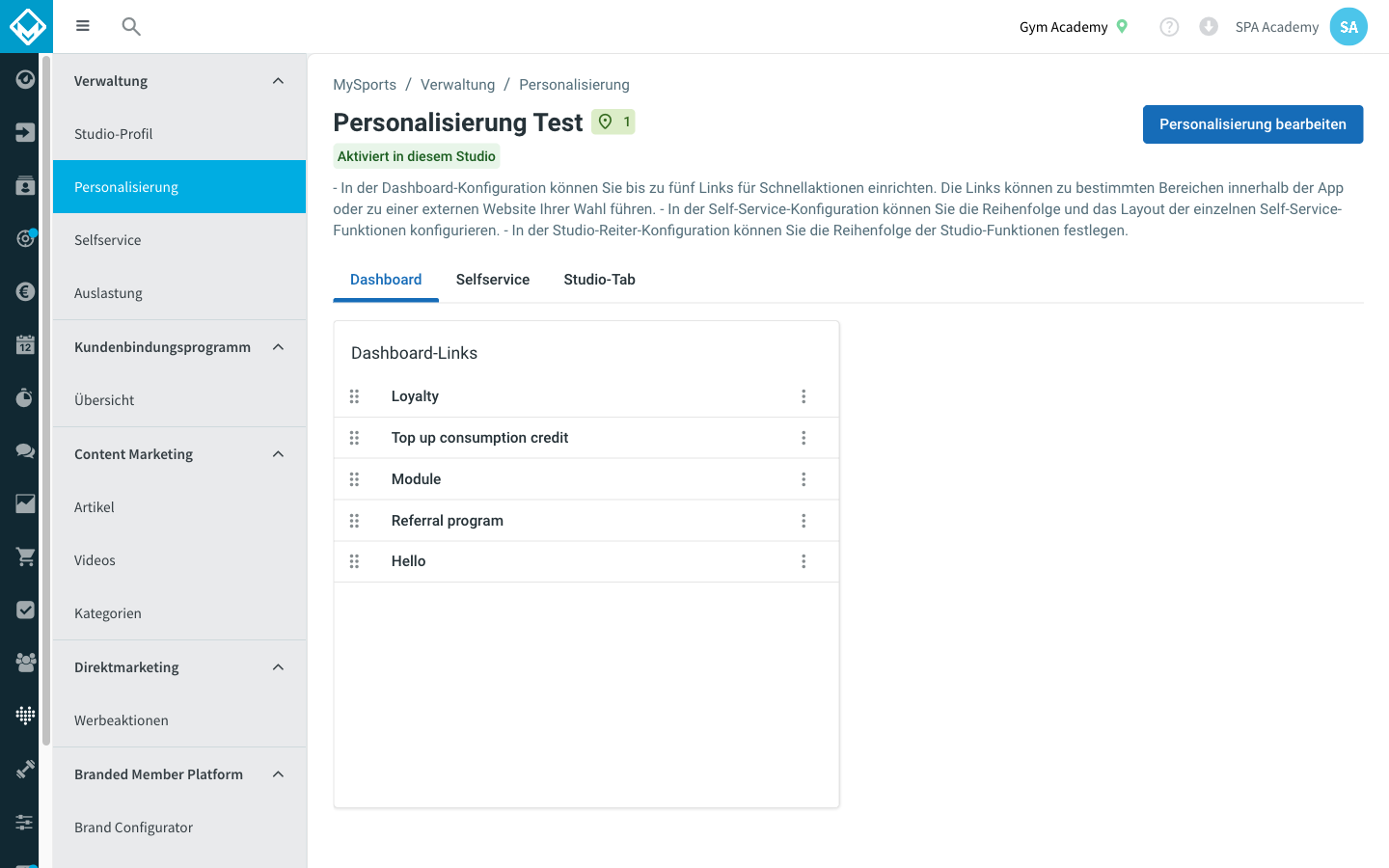Click the drag handle of the Loyalty row
Image resolution: width=1389 pixels, height=868 pixels.
tap(354, 396)
